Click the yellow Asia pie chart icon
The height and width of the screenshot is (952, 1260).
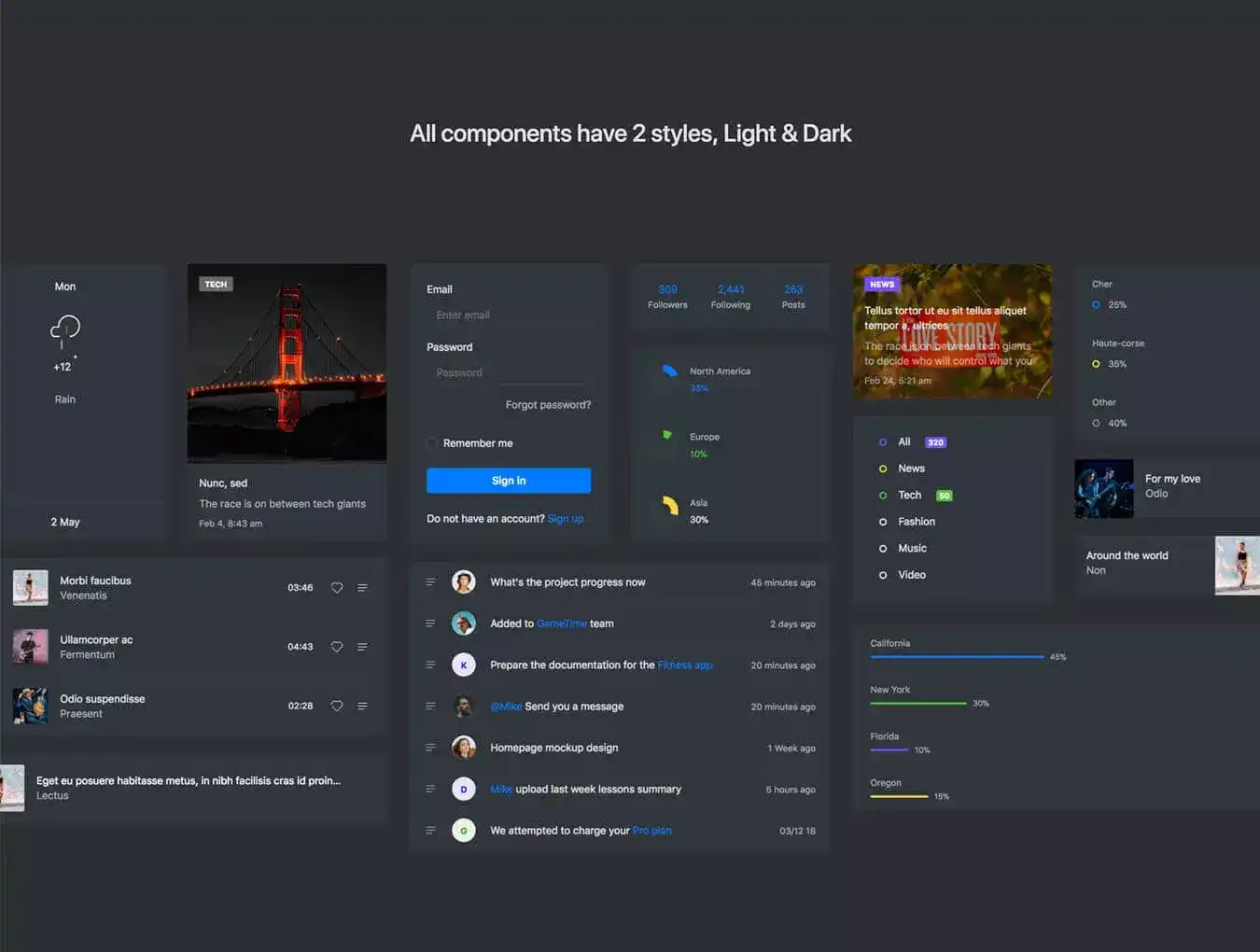(669, 506)
